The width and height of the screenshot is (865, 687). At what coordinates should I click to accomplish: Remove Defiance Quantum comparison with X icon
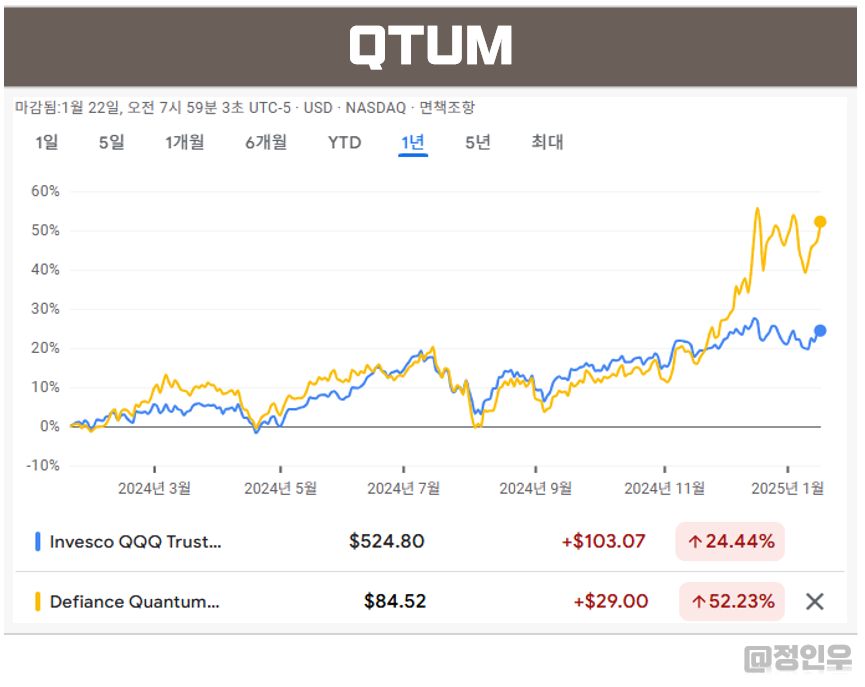coord(815,601)
